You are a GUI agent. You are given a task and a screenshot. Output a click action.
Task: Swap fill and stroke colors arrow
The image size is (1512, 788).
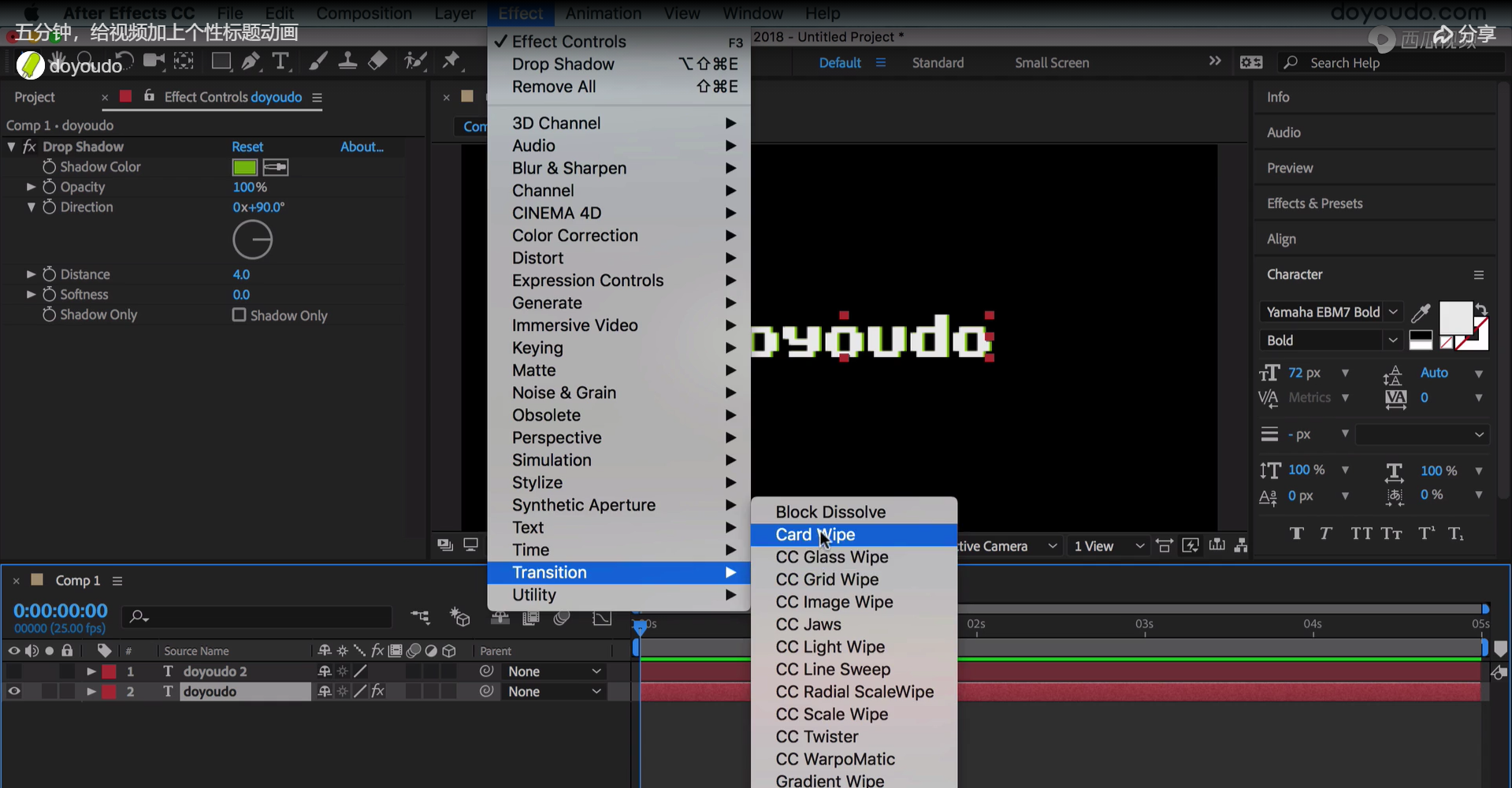(x=1481, y=309)
